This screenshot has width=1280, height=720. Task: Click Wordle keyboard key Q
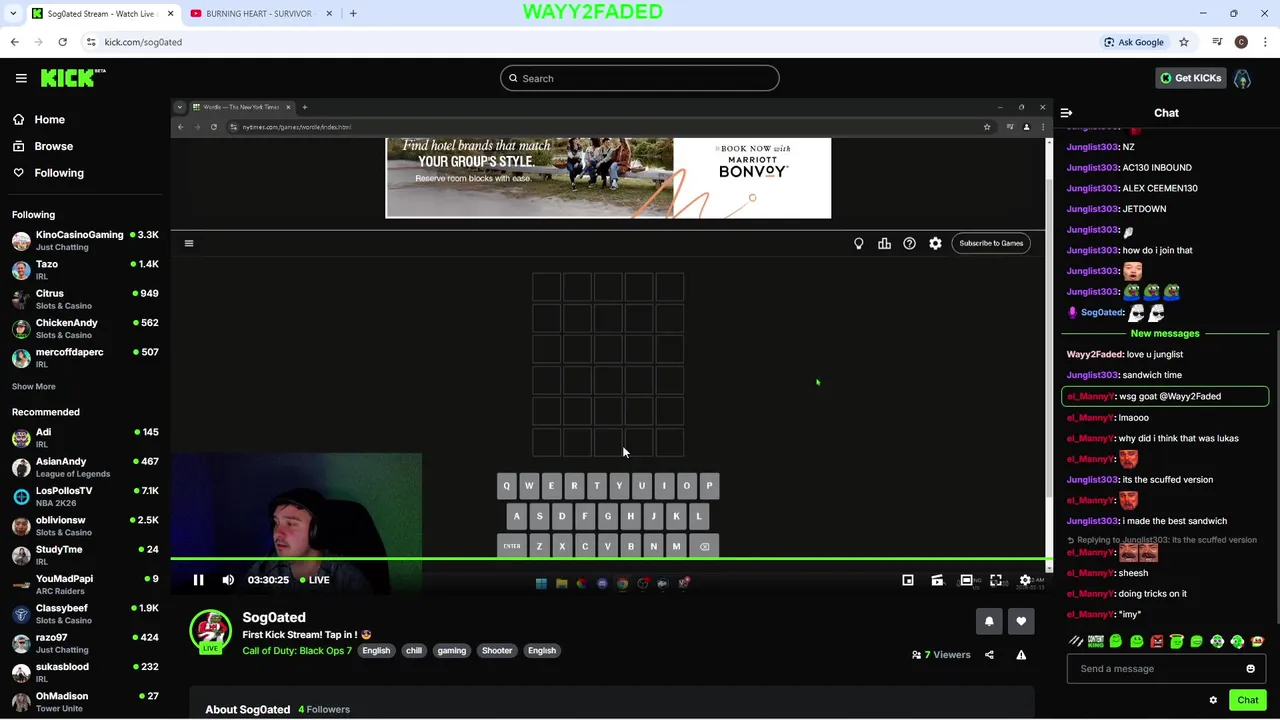(x=506, y=486)
